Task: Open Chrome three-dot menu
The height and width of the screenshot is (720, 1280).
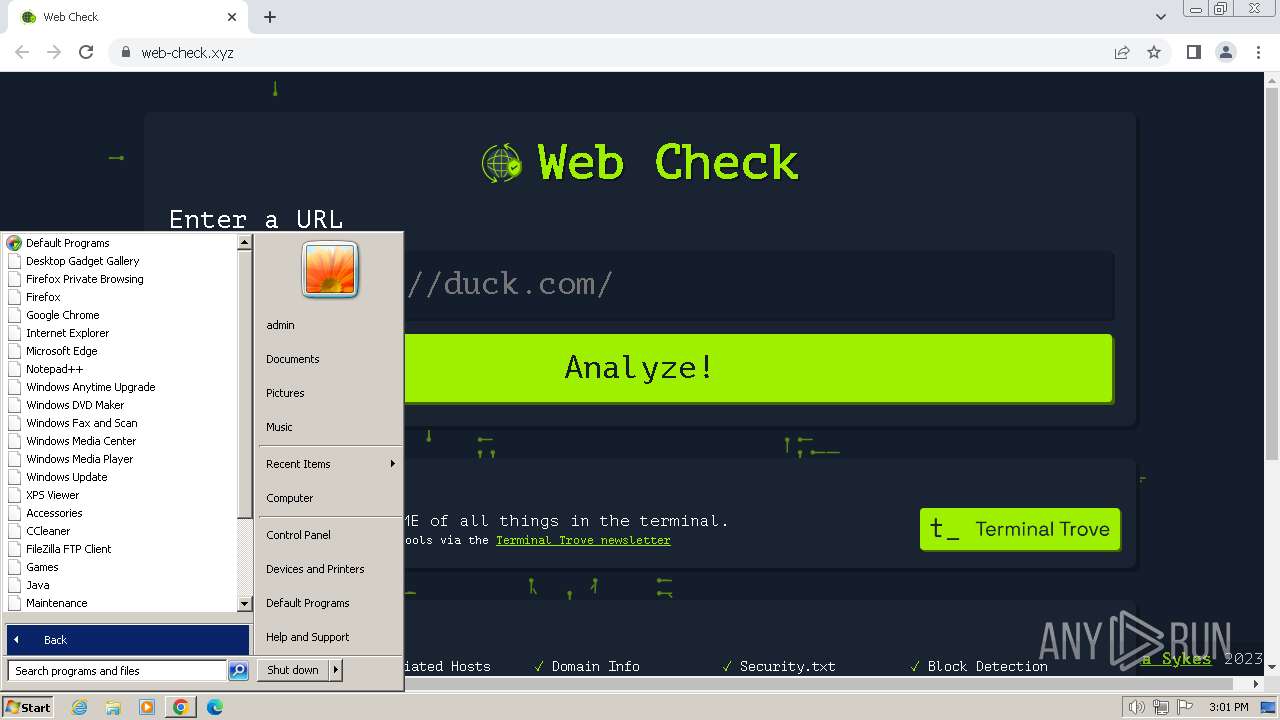Action: click(x=1258, y=52)
